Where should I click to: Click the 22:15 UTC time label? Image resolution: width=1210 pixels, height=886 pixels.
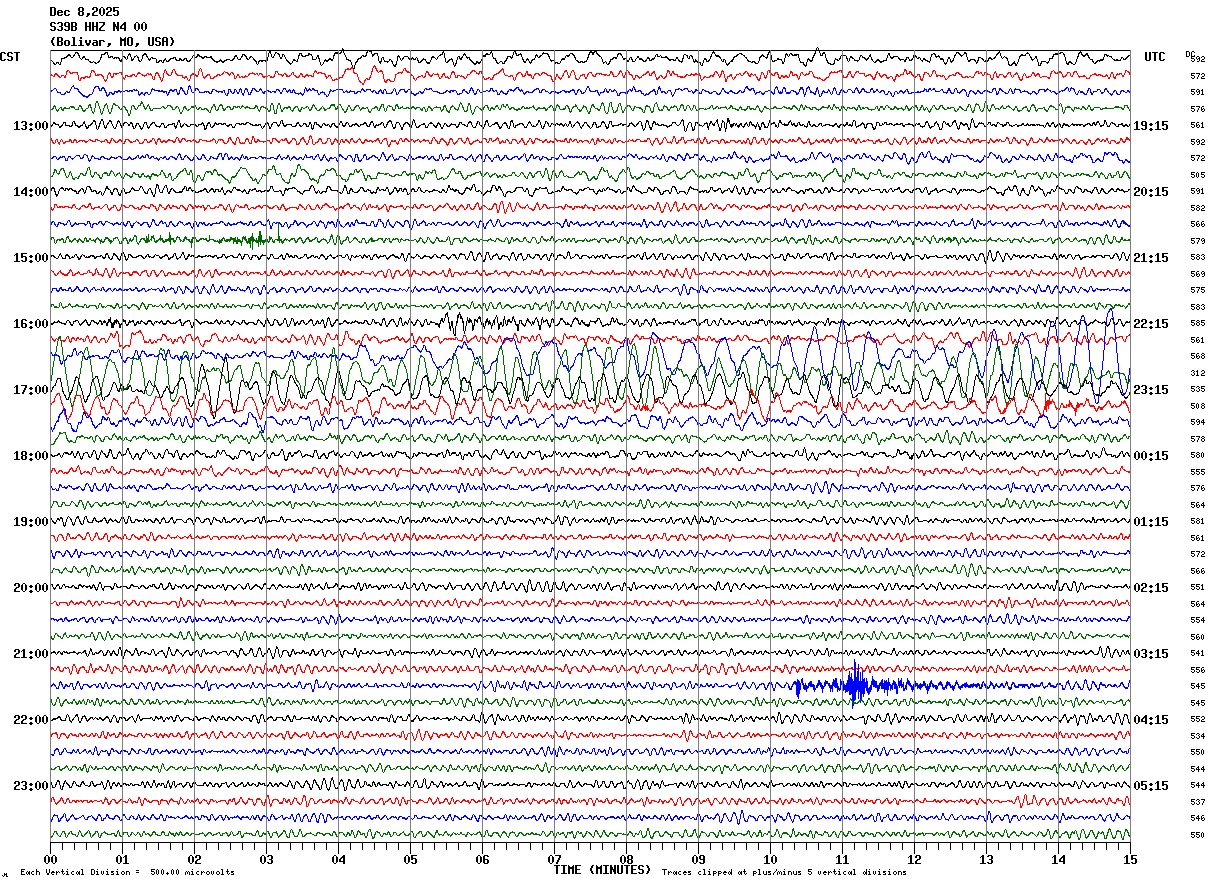point(1151,324)
